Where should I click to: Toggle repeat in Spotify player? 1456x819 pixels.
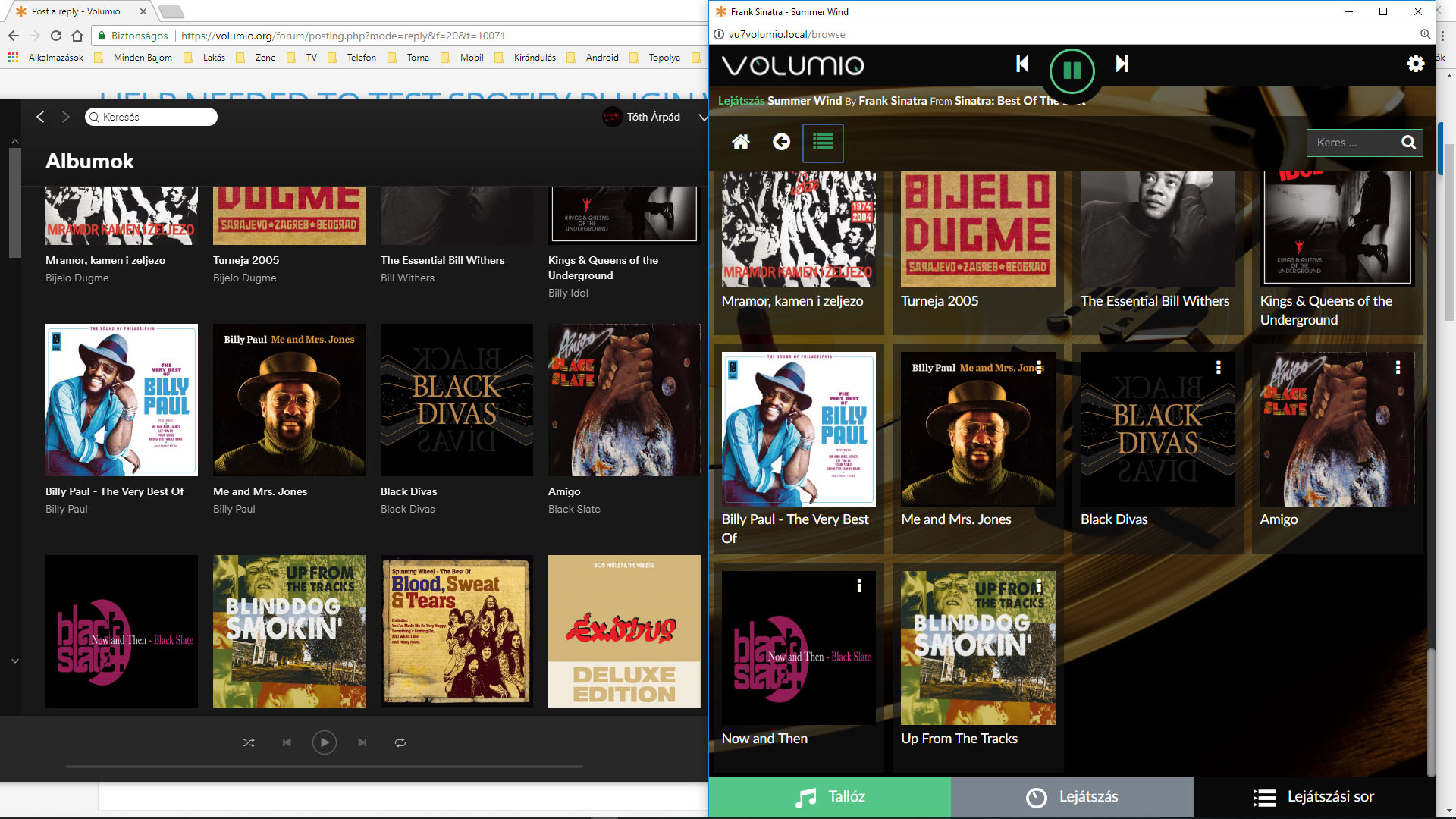point(400,742)
